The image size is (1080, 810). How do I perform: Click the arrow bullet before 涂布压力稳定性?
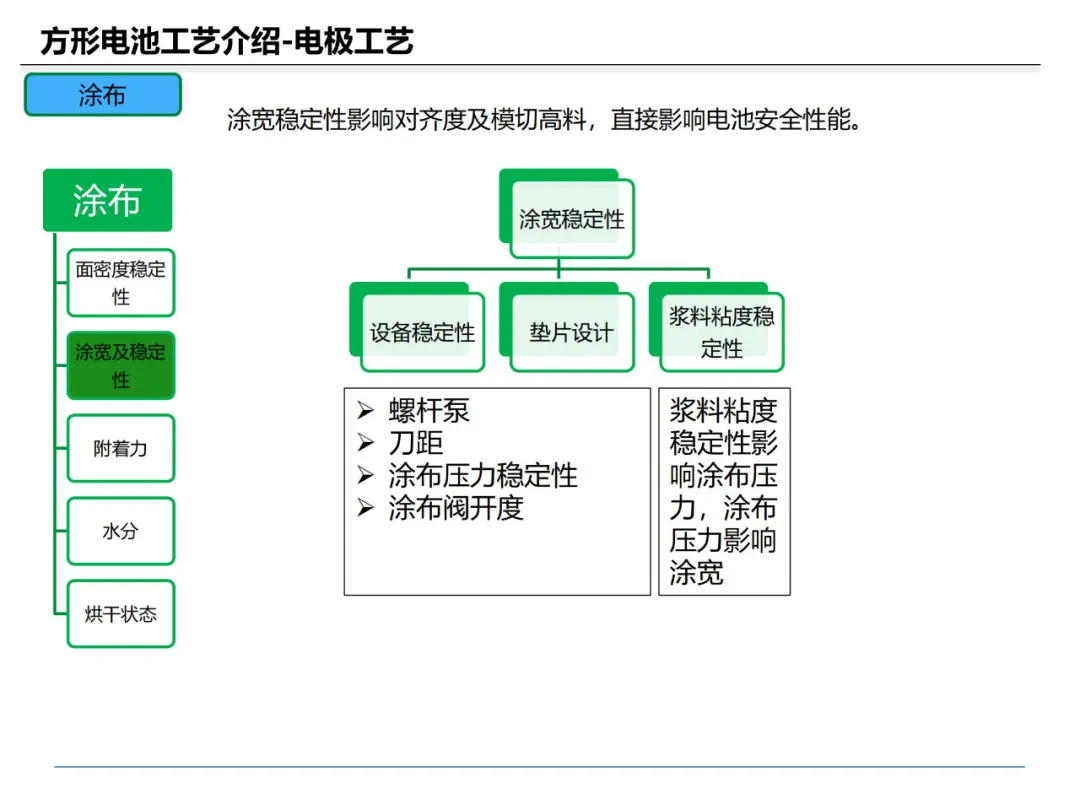(x=366, y=475)
